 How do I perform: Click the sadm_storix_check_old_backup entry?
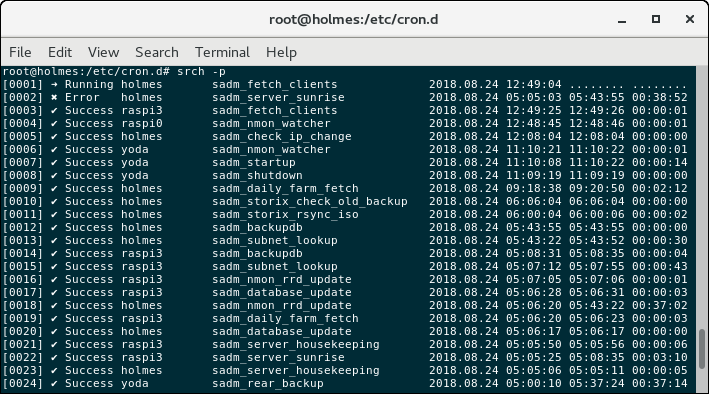tap(310, 202)
